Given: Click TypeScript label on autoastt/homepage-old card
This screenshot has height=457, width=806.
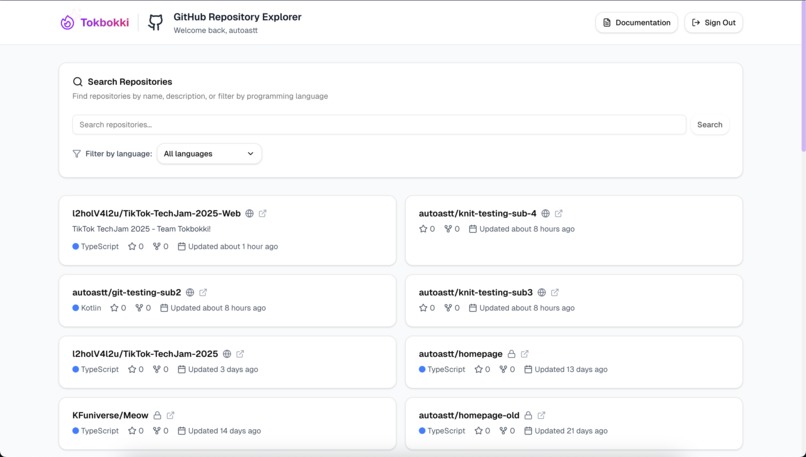Looking at the screenshot, I should click(x=446, y=431).
